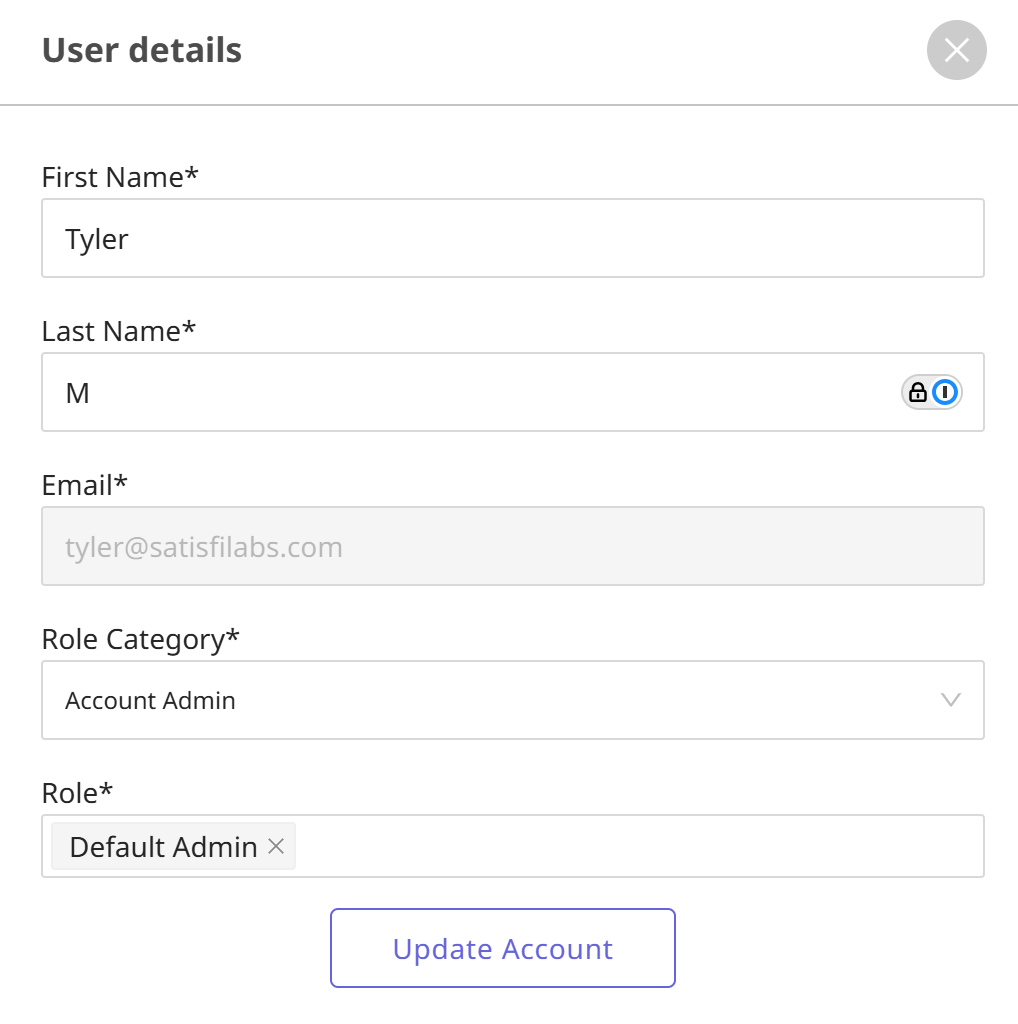Open the Account Admin dropdown
The height and width of the screenshot is (1024, 1018).
[x=500, y=700]
